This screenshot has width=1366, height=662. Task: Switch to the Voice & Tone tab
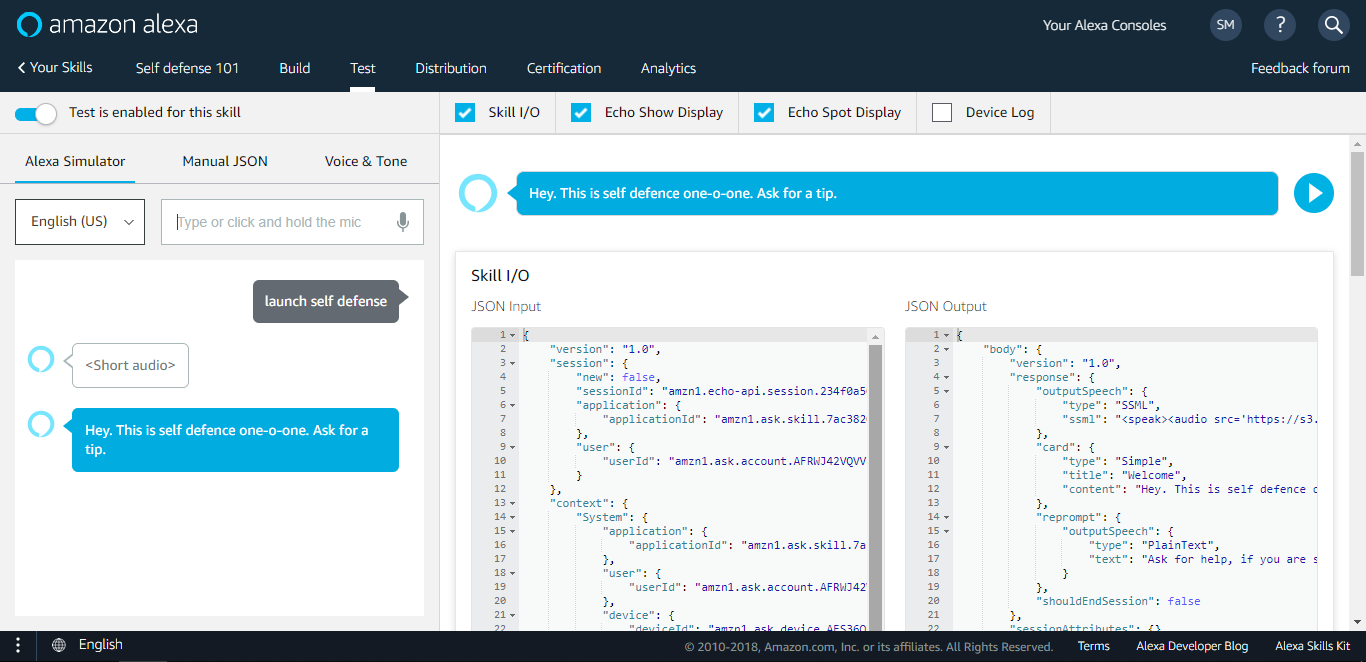coord(366,161)
